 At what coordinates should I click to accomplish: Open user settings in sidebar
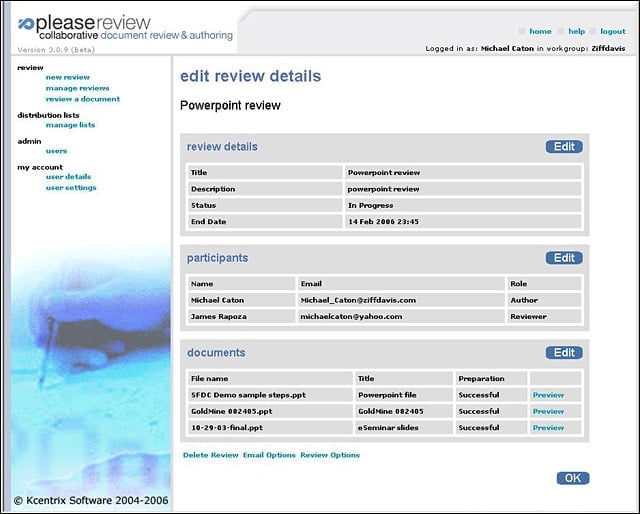(x=71, y=188)
